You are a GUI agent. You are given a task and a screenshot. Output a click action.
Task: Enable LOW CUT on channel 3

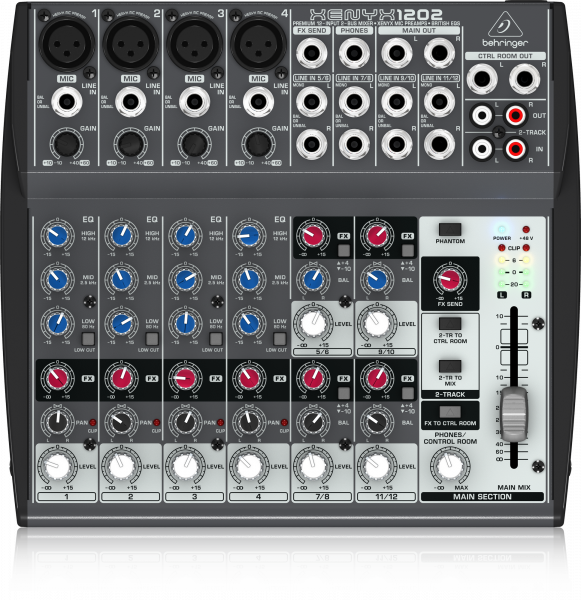pyautogui.click(x=216, y=339)
